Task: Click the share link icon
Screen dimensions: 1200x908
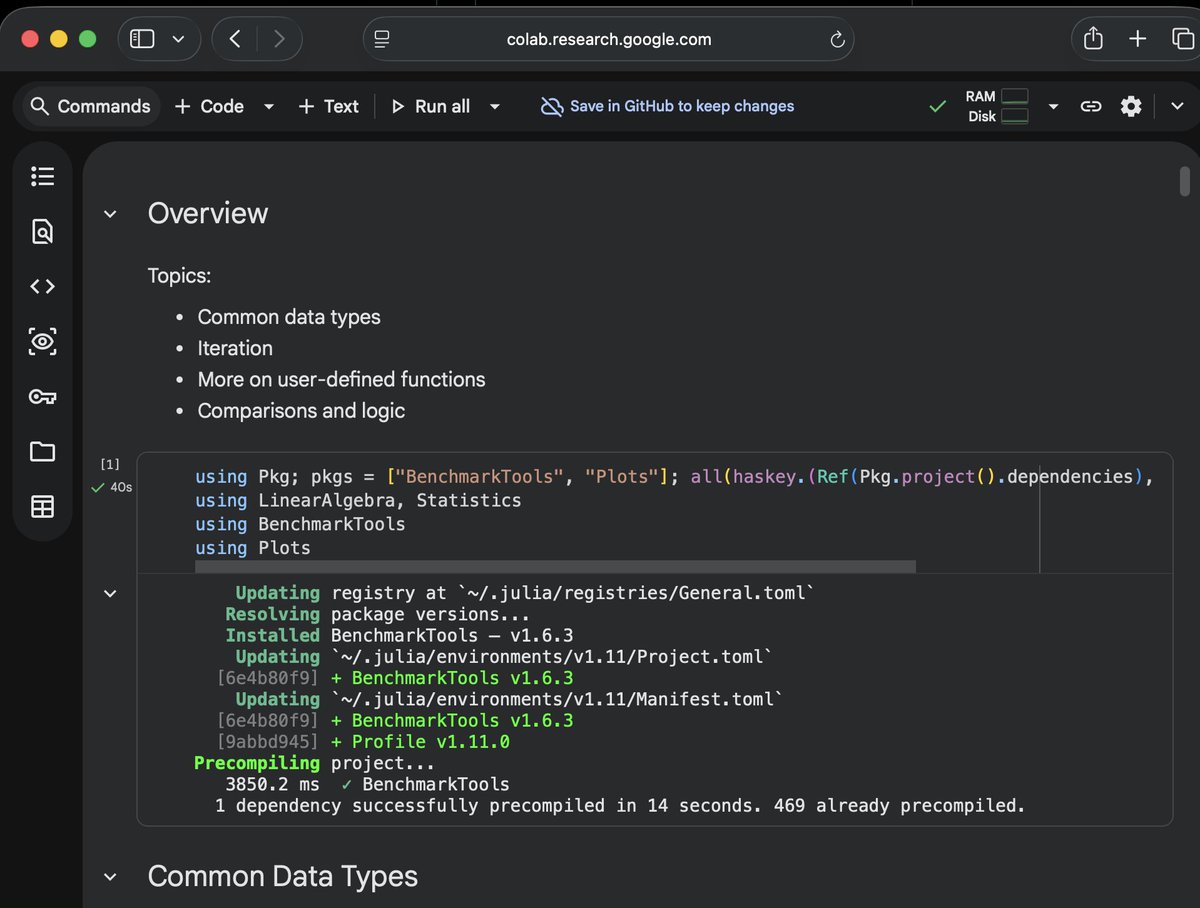Action: coord(1091,106)
